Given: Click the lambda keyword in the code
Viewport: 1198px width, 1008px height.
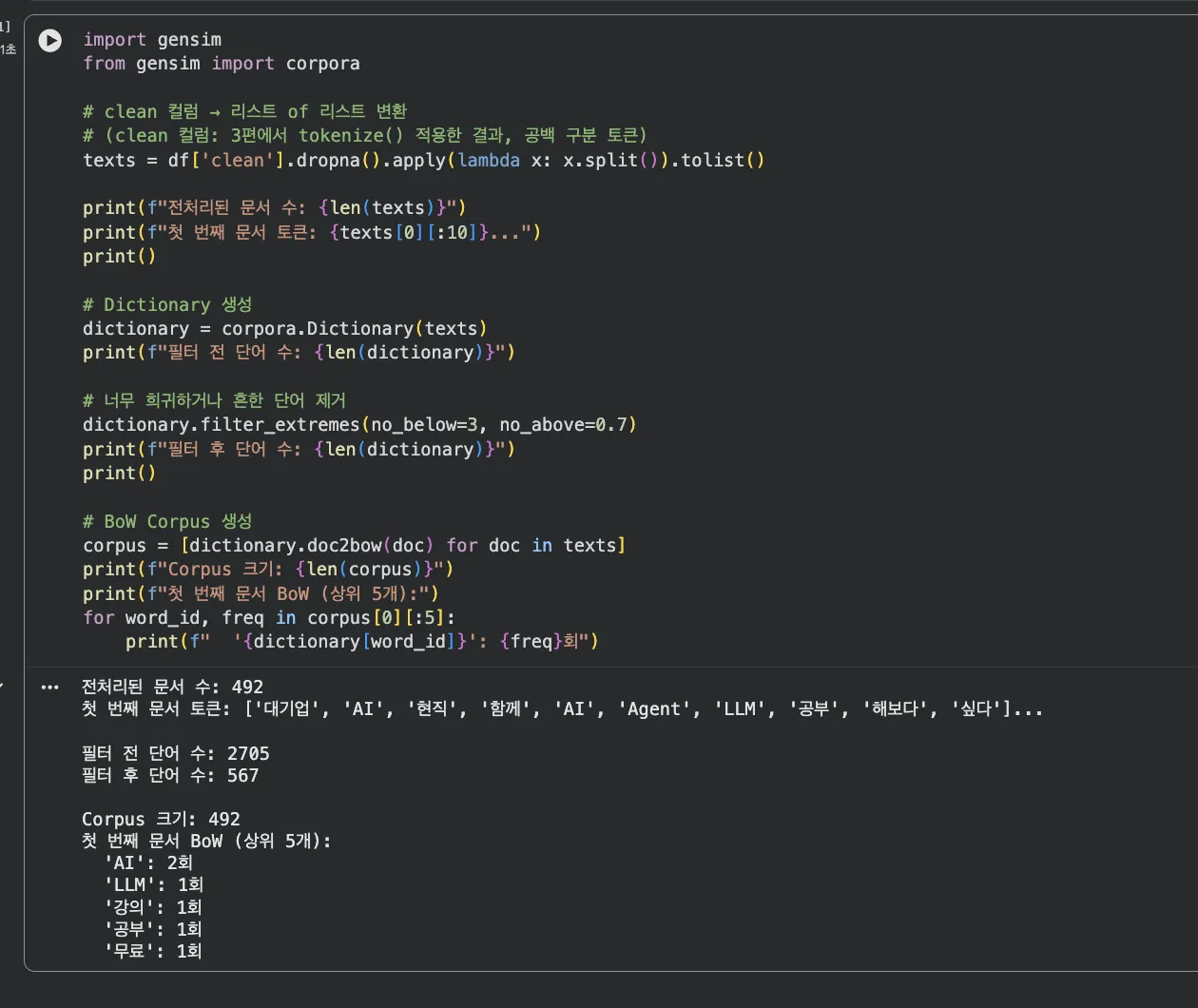Looking at the screenshot, I should [x=489, y=160].
